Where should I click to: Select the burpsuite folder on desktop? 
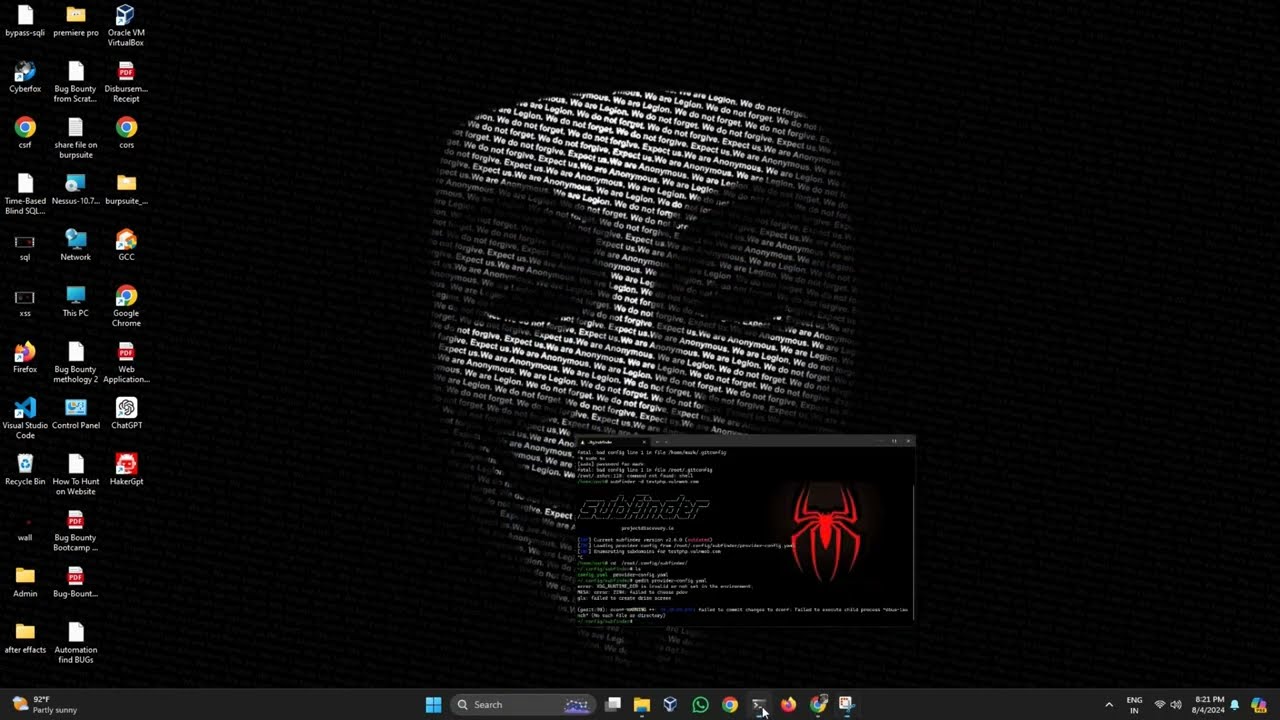point(126,190)
